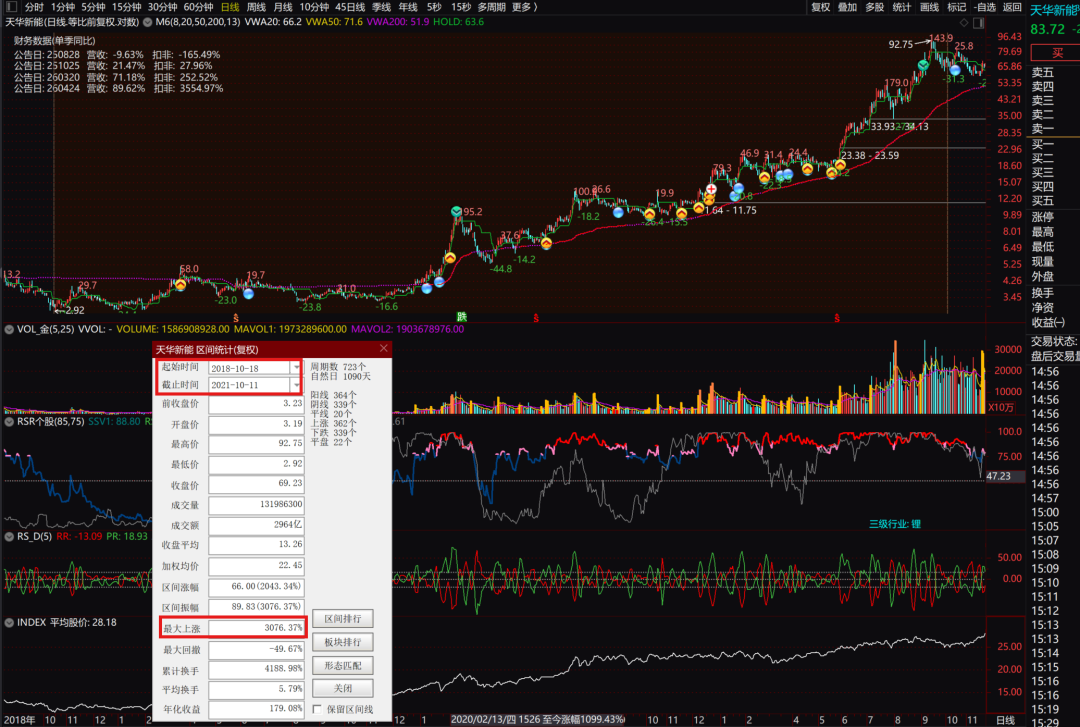Click the 起始时间 date field 2018-10-18
Image resolution: width=1080 pixels, height=727 pixels.
[x=249, y=368]
